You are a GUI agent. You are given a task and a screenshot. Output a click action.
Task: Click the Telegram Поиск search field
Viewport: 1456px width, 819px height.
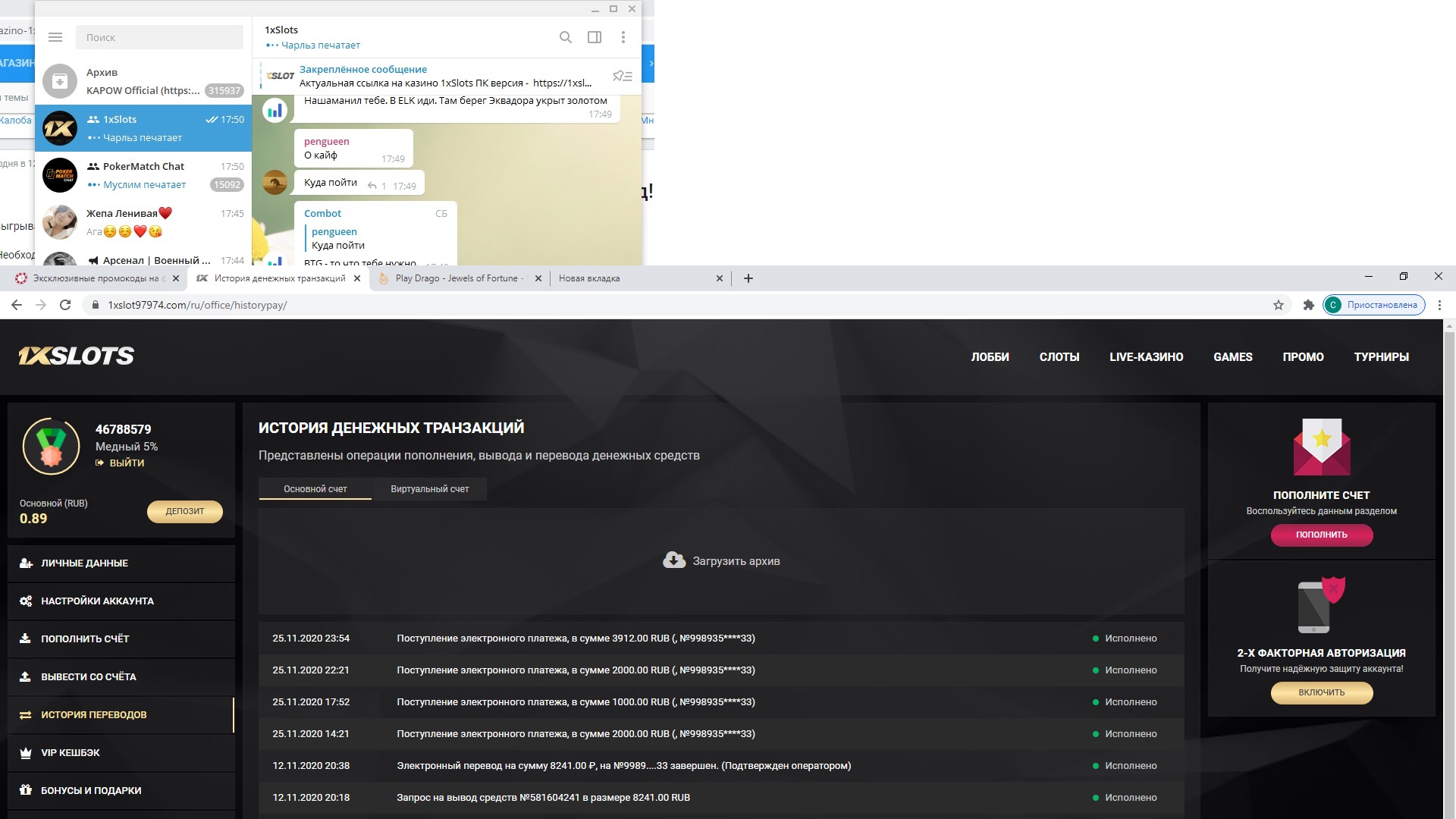[x=159, y=37]
